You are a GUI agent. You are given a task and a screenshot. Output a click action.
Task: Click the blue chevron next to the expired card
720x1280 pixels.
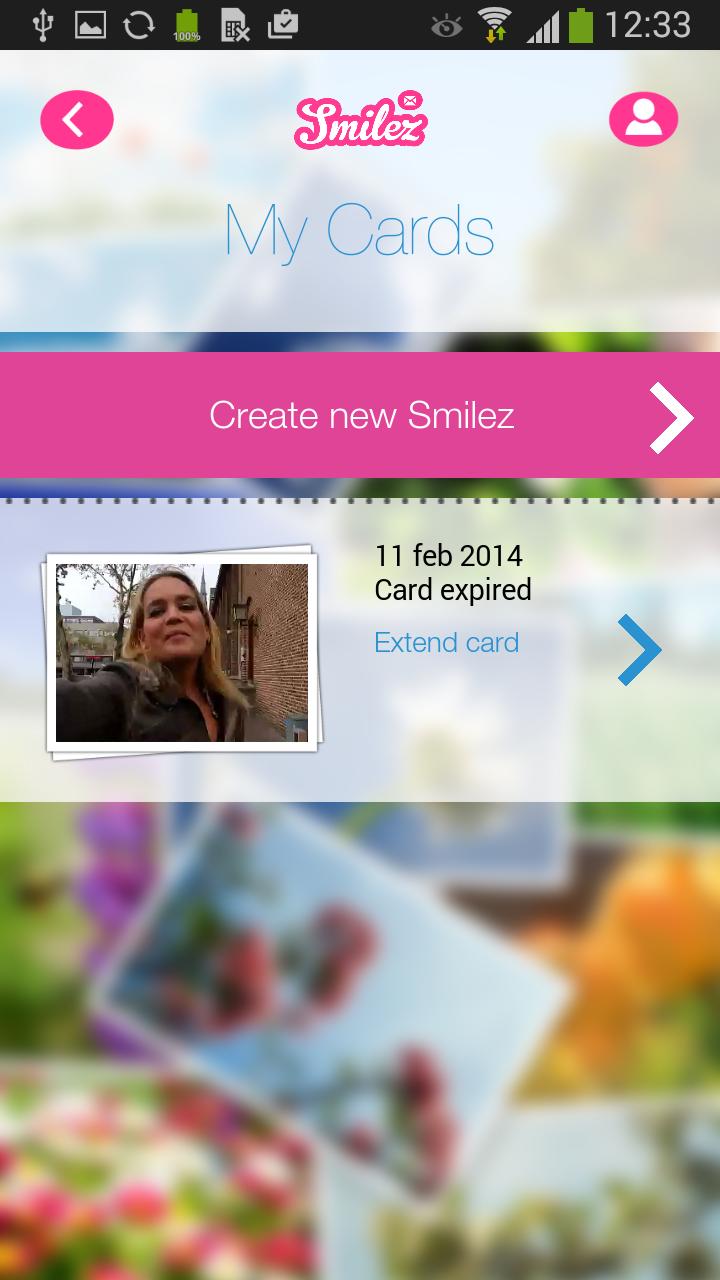[x=639, y=650]
